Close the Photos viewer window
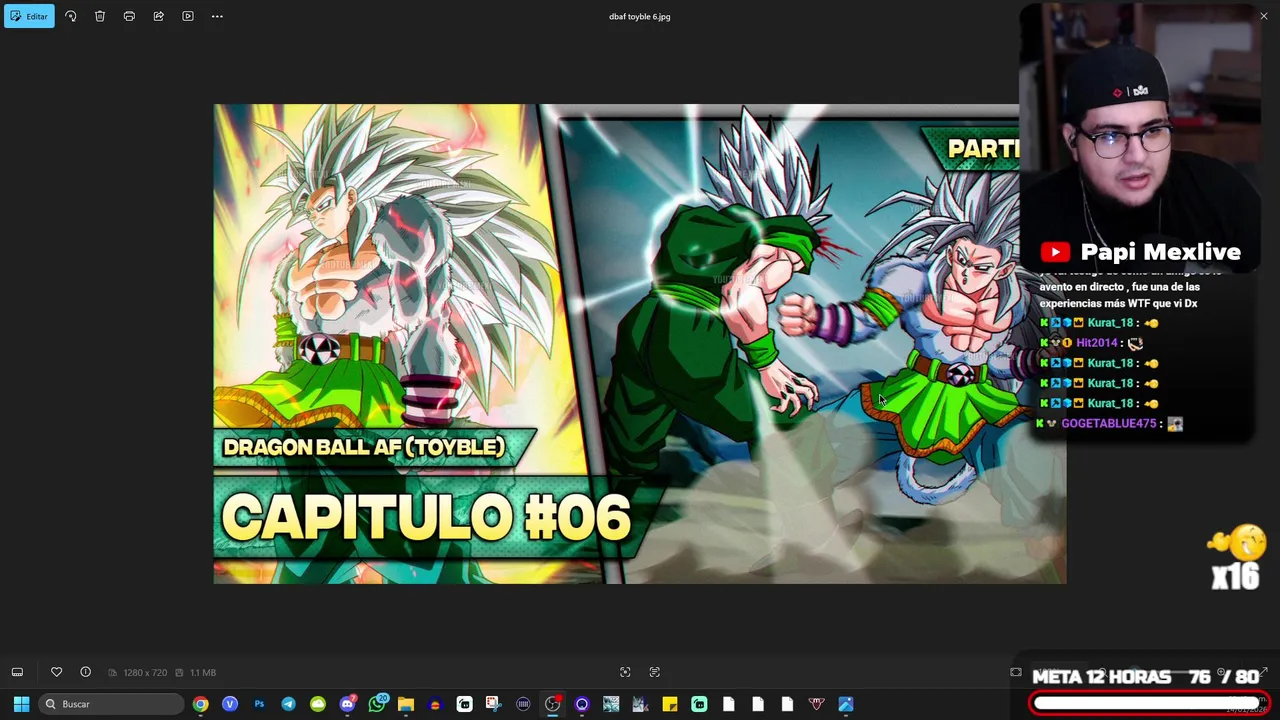 pos(1263,16)
